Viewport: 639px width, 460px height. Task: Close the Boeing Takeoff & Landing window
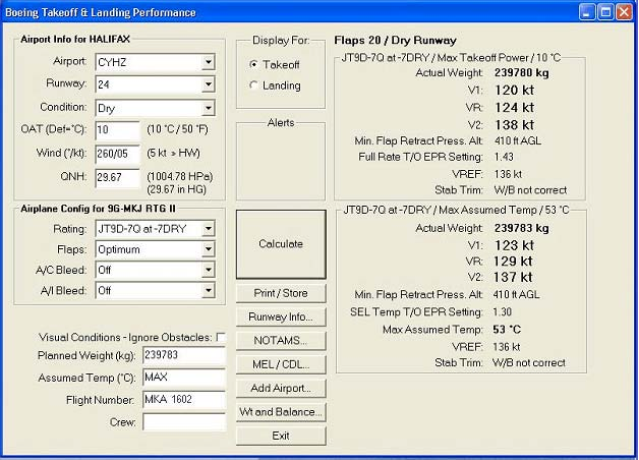(x=624, y=12)
